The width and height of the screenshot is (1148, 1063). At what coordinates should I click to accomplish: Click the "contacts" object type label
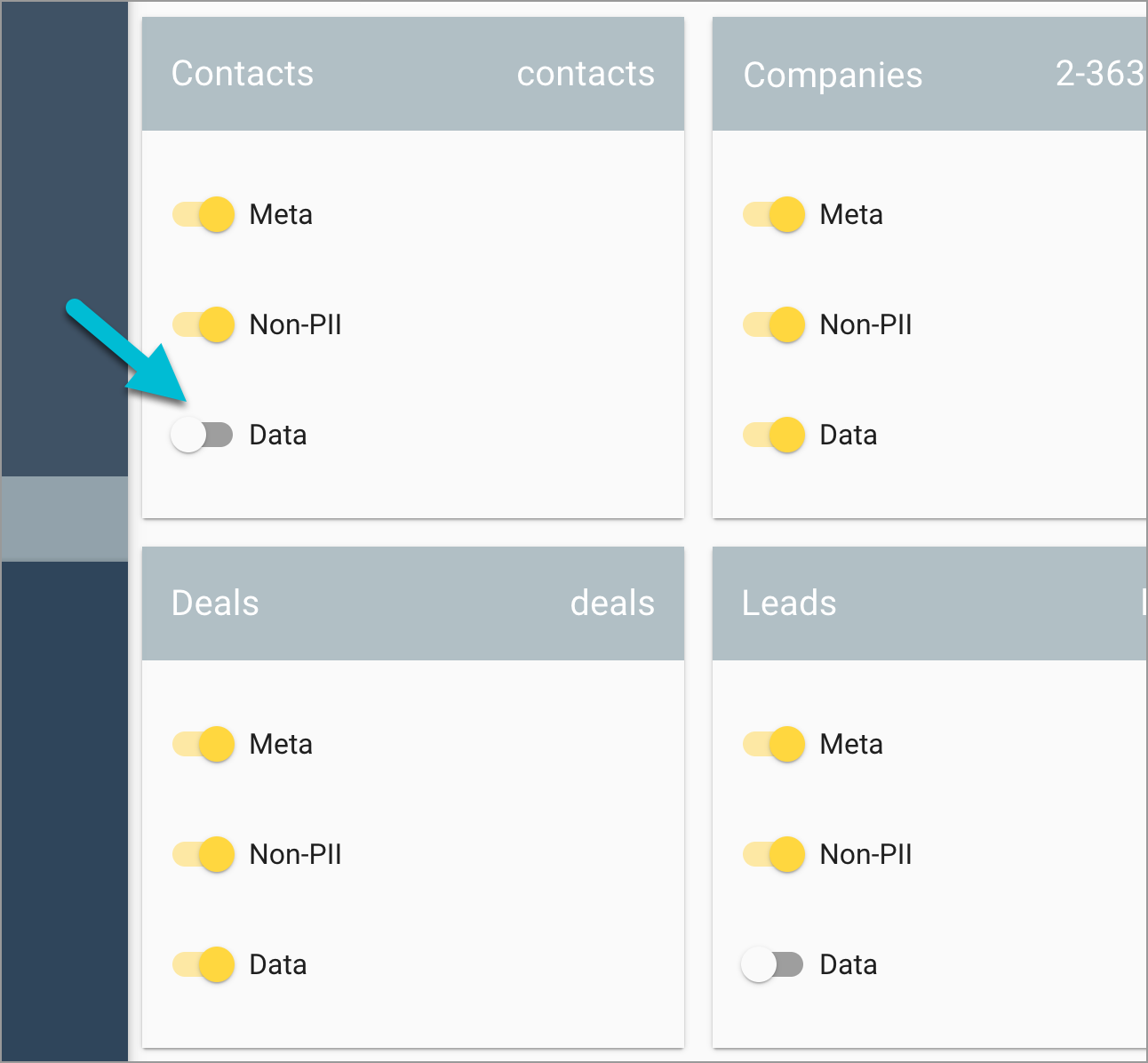coord(586,74)
